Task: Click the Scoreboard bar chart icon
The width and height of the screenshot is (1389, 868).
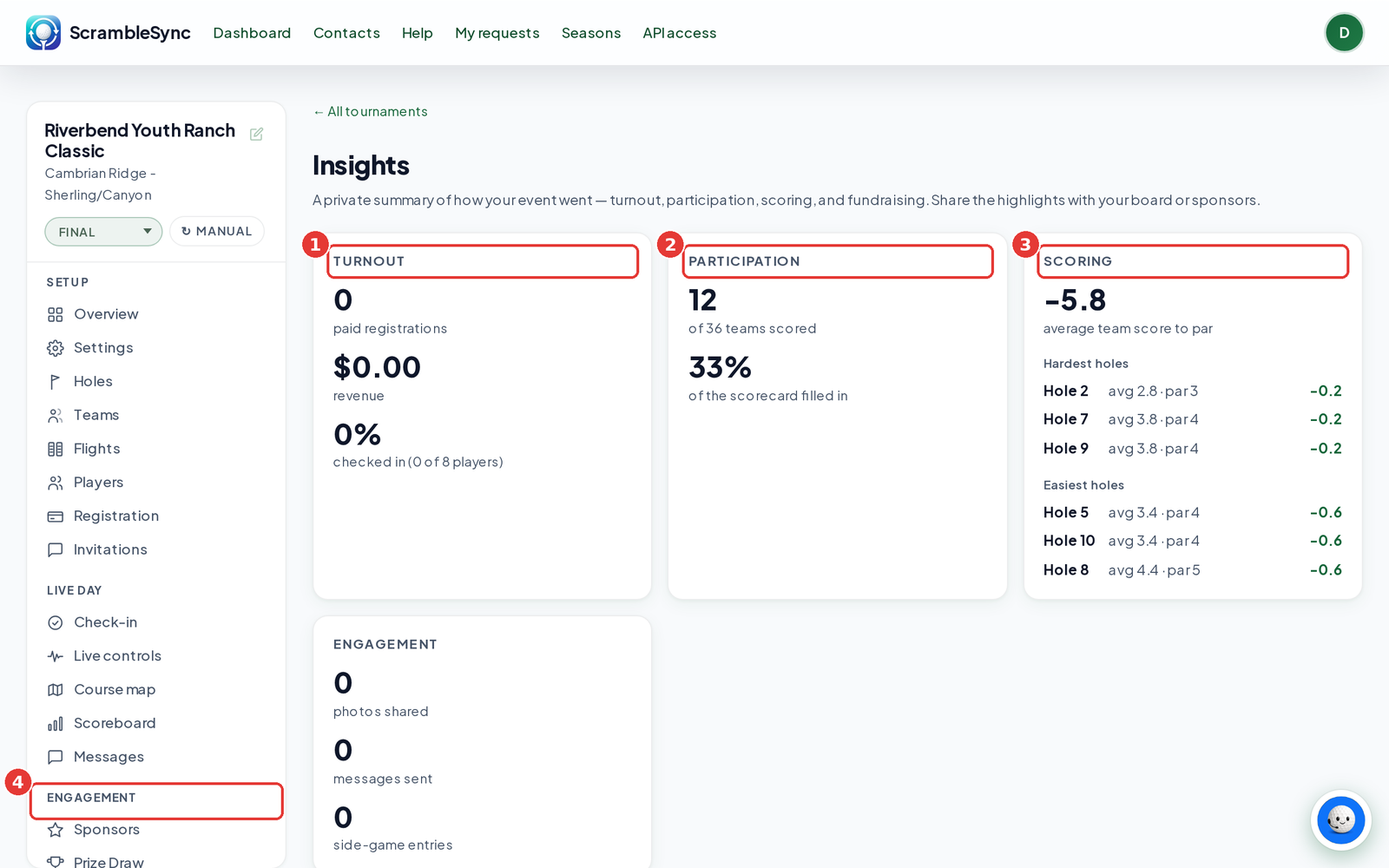Action: click(56, 723)
